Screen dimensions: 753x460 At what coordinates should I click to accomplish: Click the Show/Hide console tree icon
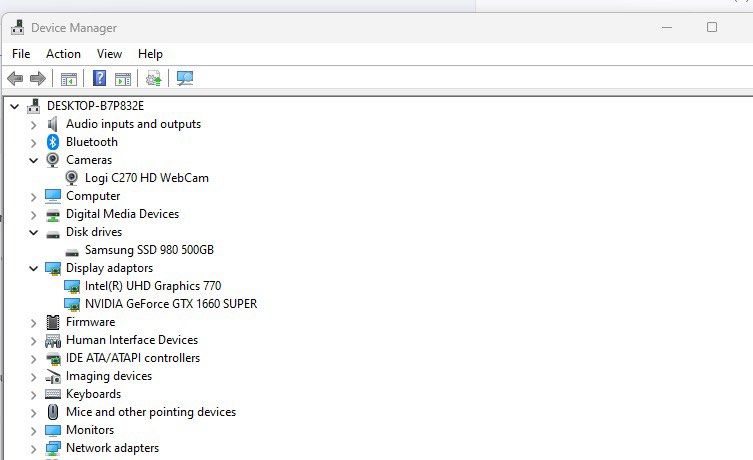click(69, 79)
